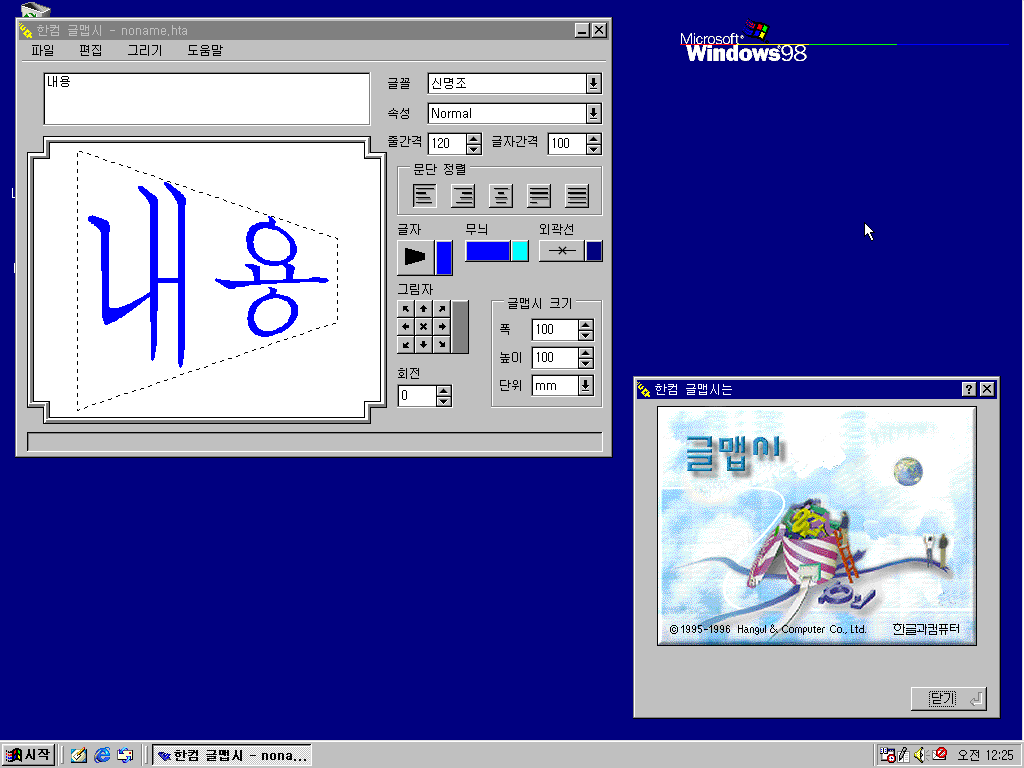The height and width of the screenshot is (768, 1024).
Task: Activate 한컴 글맵시 taskbar button
Action: tap(232, 755)
